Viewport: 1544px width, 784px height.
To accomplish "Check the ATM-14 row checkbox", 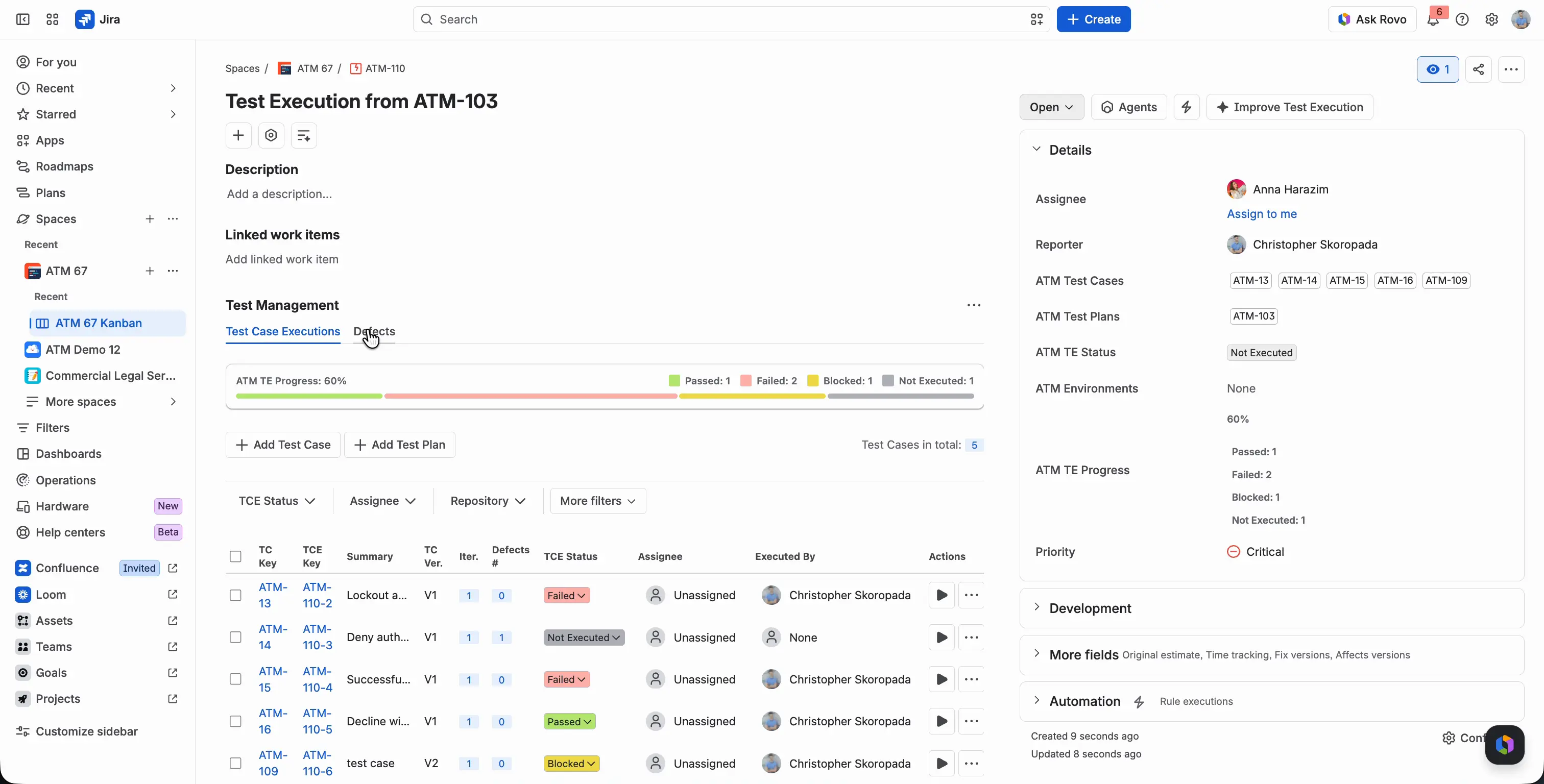I will tap(235, 637).
